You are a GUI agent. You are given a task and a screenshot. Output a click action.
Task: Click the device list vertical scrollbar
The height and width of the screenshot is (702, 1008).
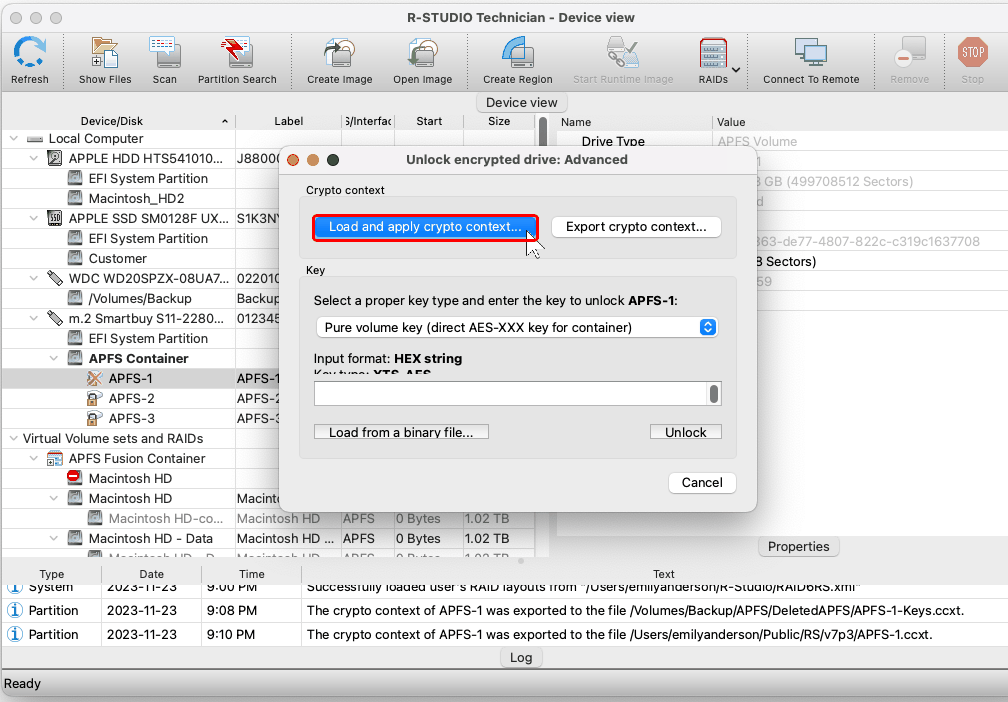[543, 132]
